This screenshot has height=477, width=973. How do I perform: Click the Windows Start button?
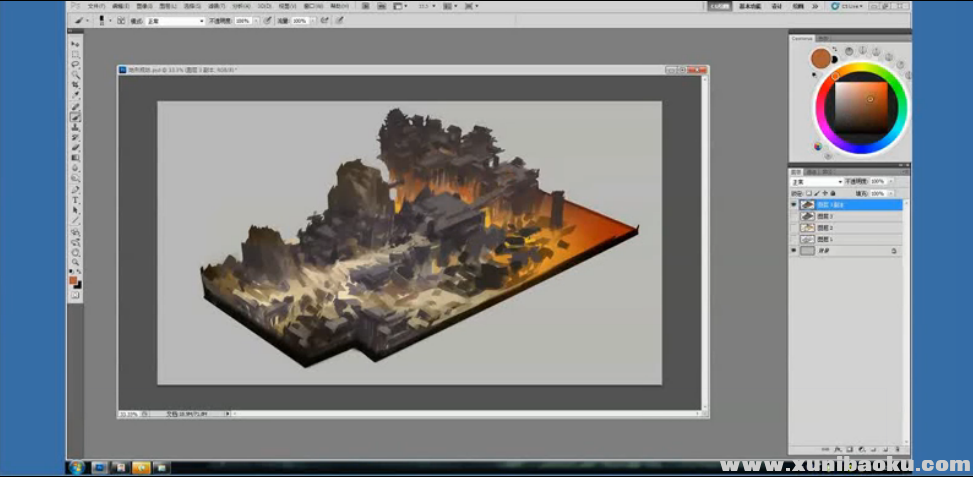click(x=76, y=467)
